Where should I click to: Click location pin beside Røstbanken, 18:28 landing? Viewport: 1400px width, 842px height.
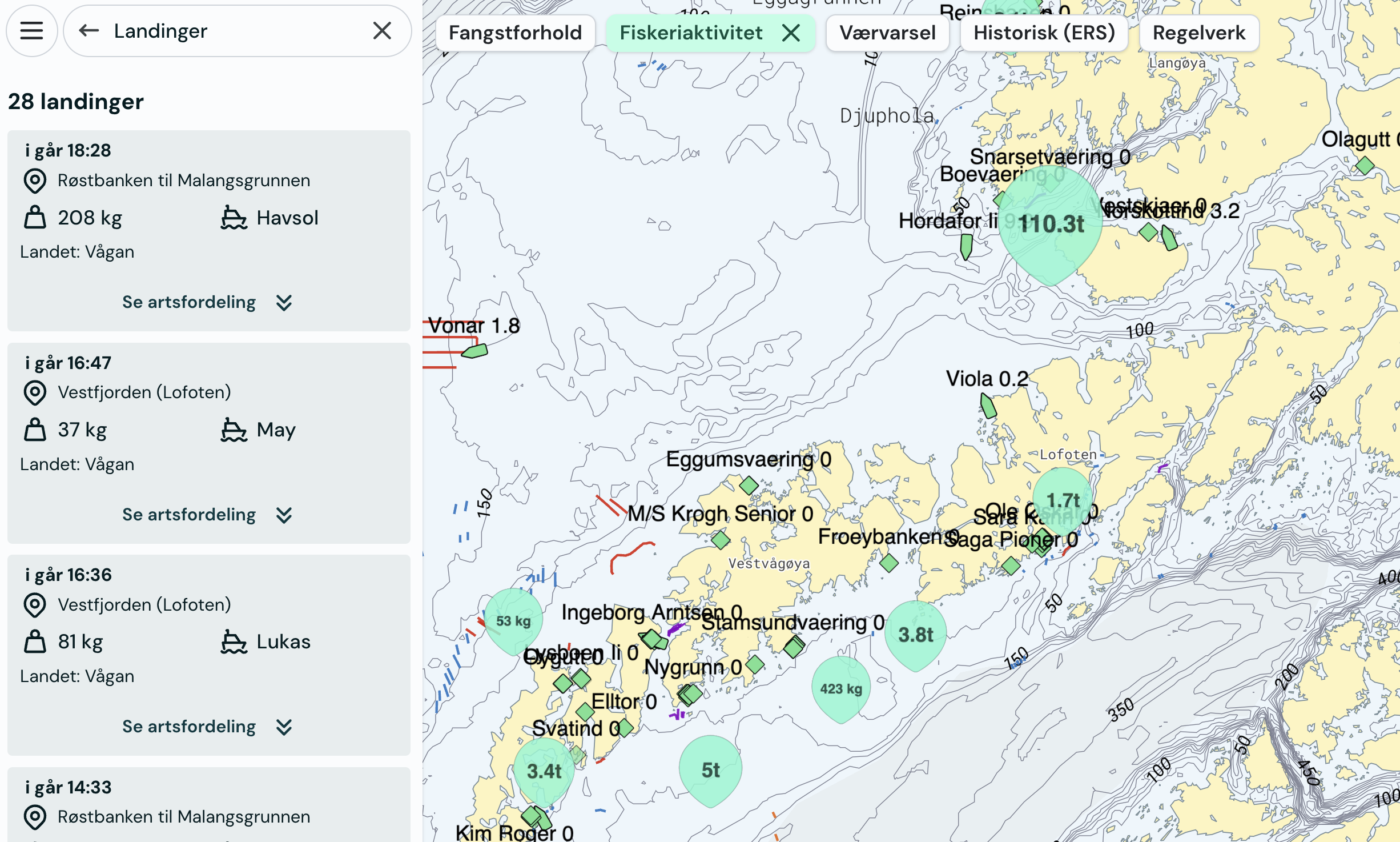coord(35,181)
